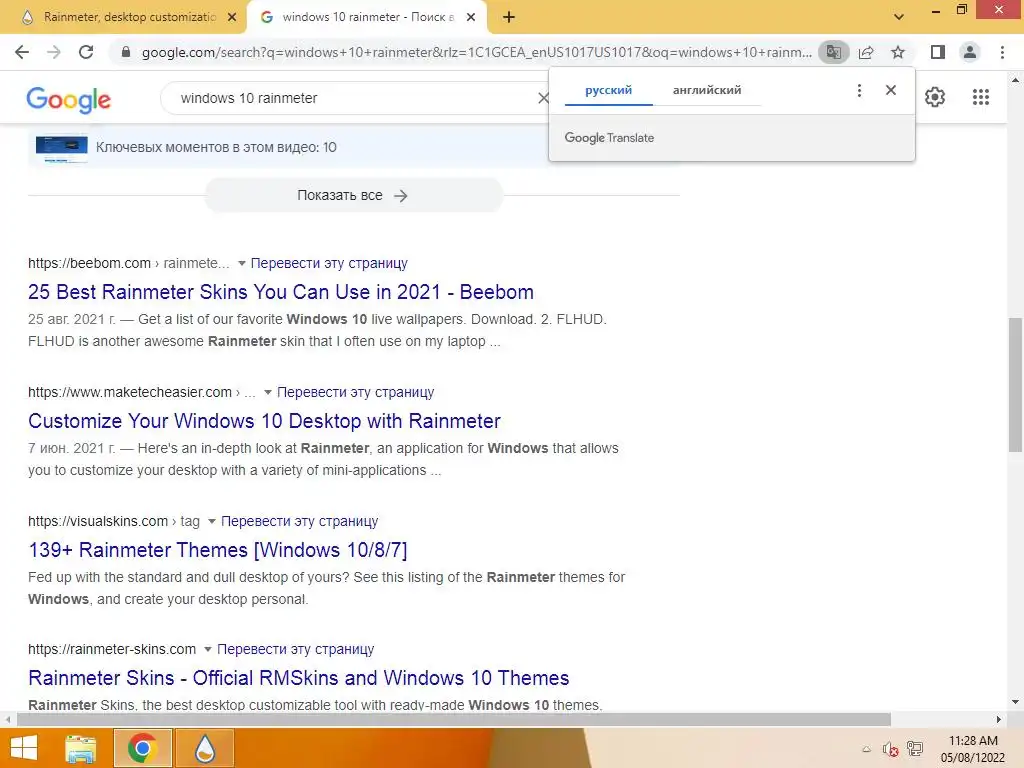Click the lock icon in address bar
The width and height of the screenshot is (1024, 768).
click(x=126, y=52)
